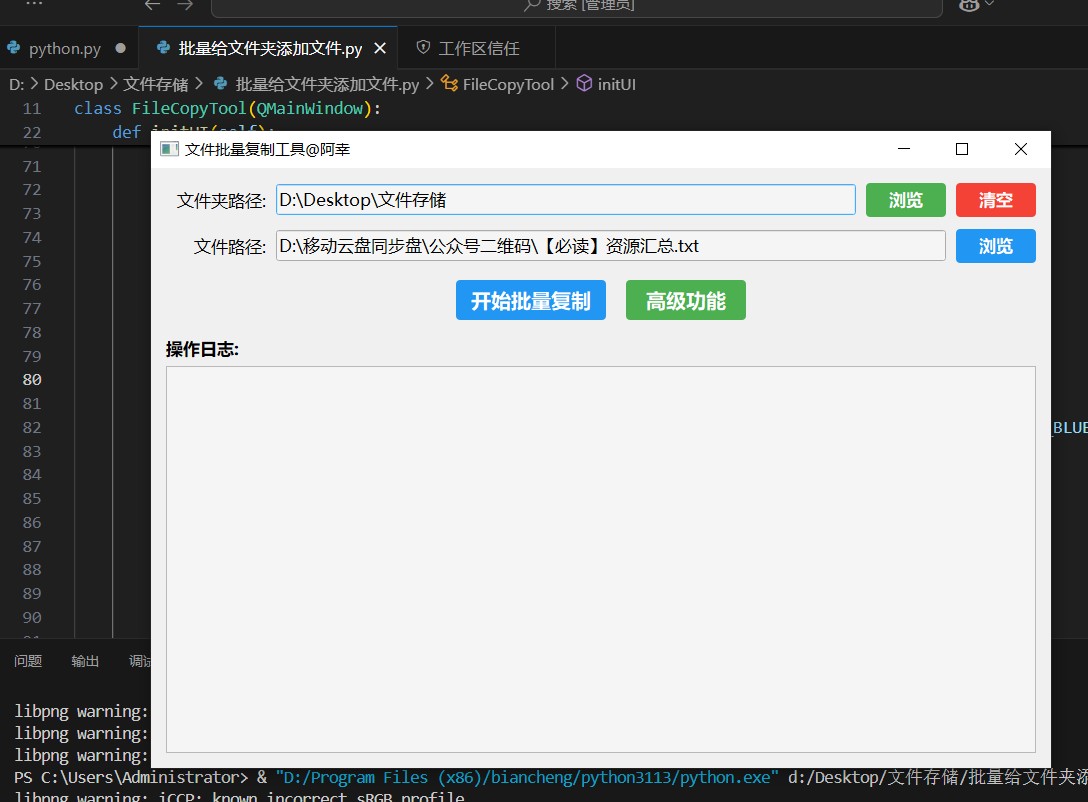Click FileCopyTool class breadcrumb

pos(508,85)
